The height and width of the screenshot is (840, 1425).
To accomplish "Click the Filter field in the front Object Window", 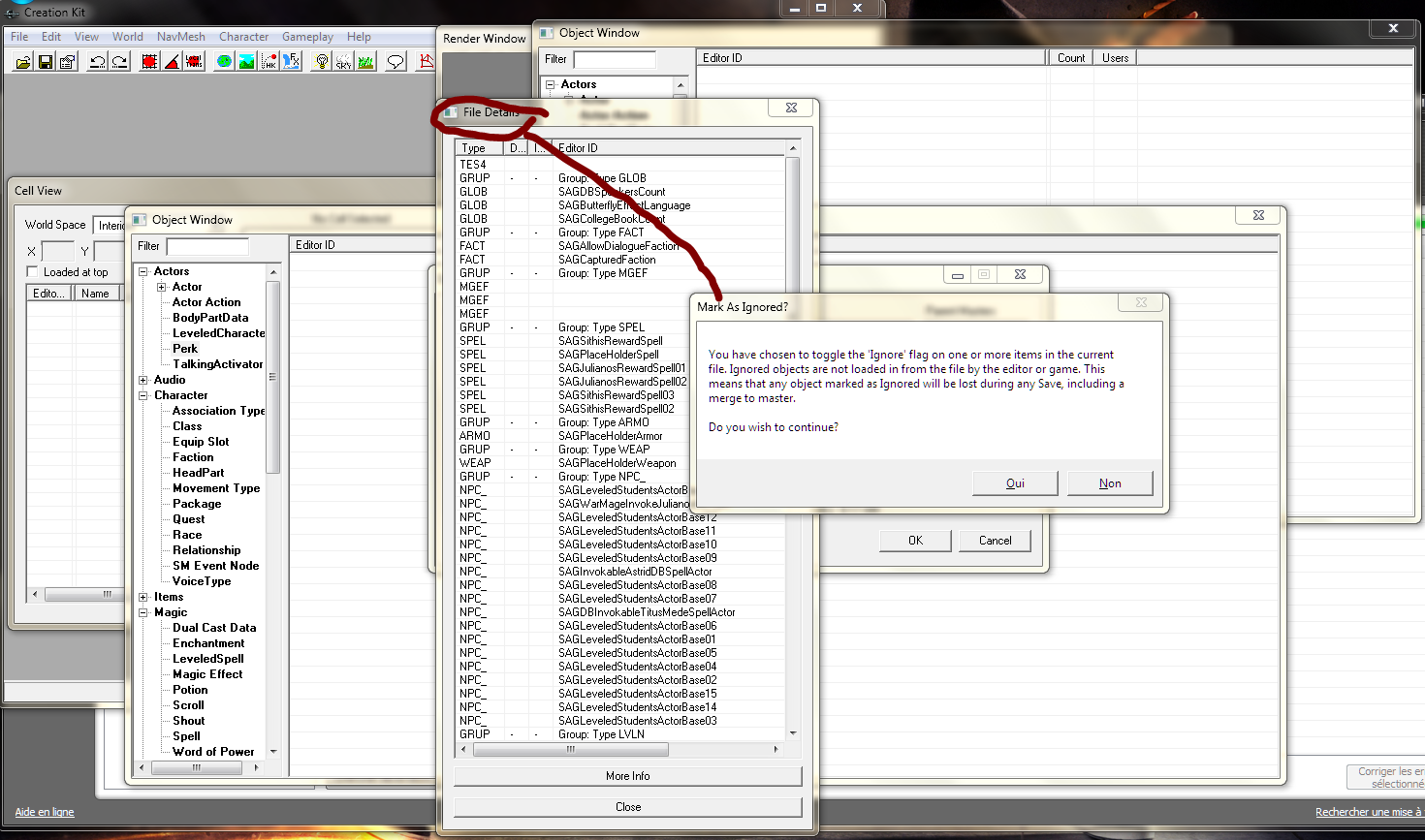I will 207,246.
